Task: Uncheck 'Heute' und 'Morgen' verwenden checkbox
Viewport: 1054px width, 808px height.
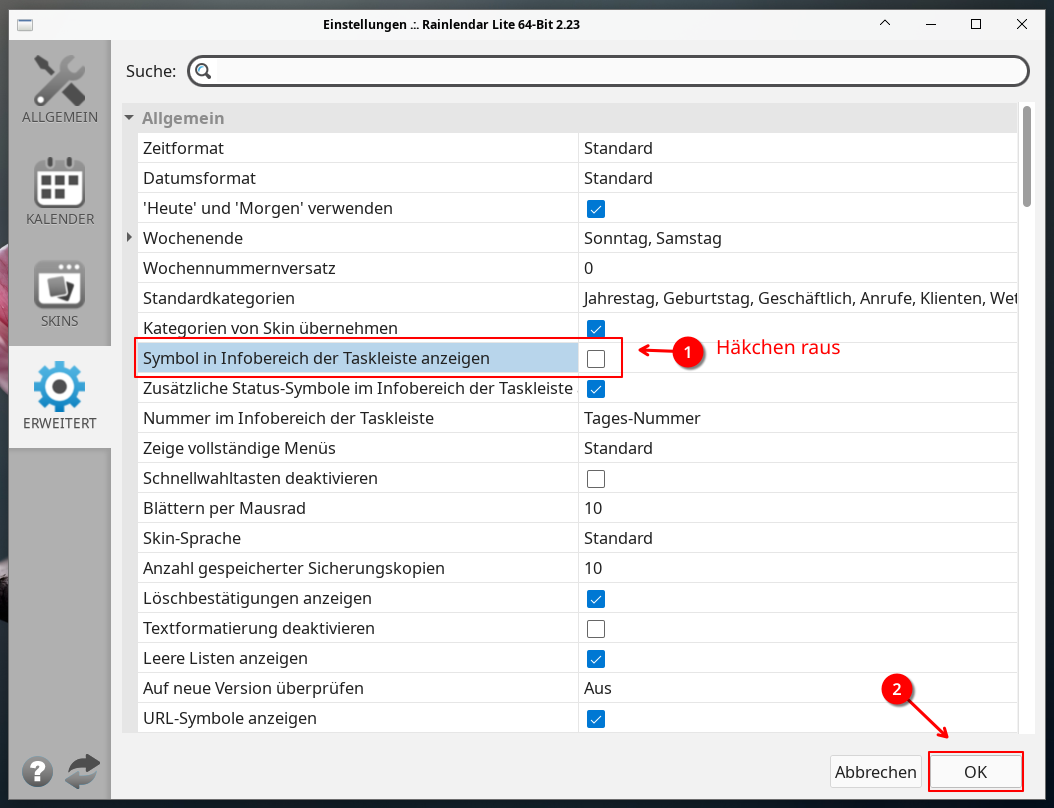Action: pyautogui.click(x=596, y=209)
